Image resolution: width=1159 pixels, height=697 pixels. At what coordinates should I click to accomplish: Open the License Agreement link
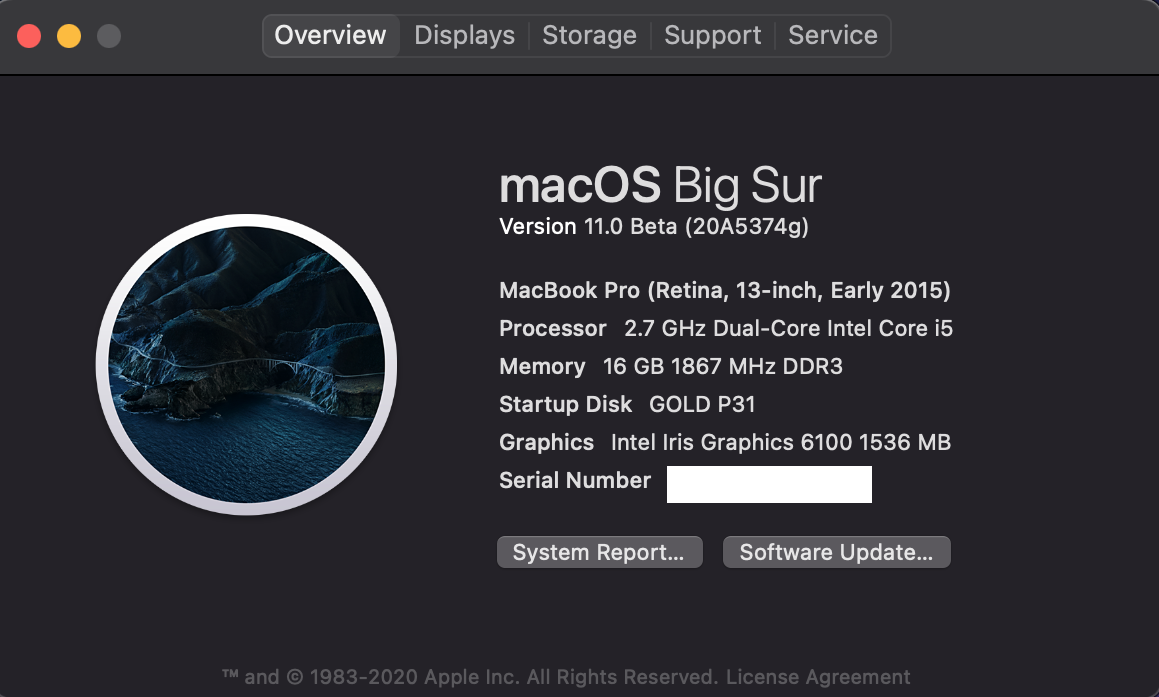click(x=818, y=677)
